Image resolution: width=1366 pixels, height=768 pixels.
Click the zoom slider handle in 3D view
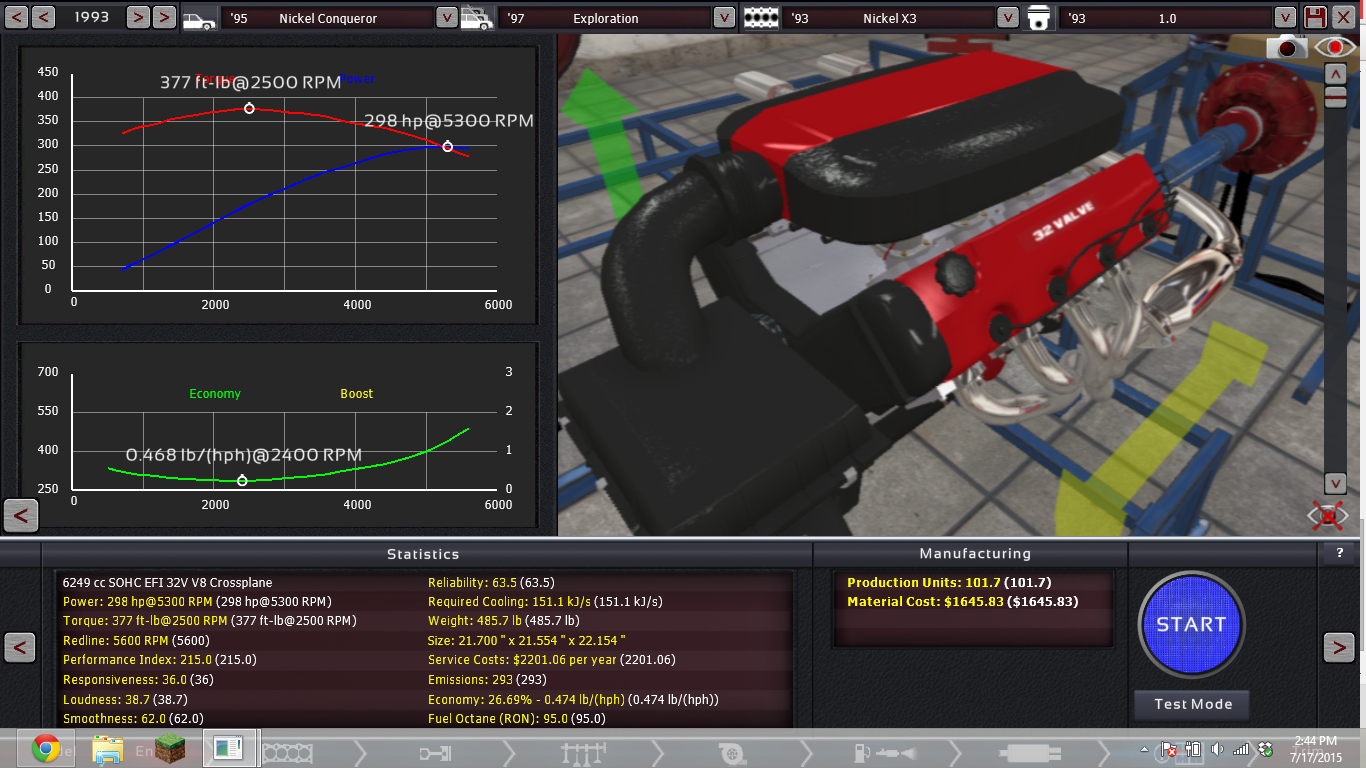coord(1334,97)
